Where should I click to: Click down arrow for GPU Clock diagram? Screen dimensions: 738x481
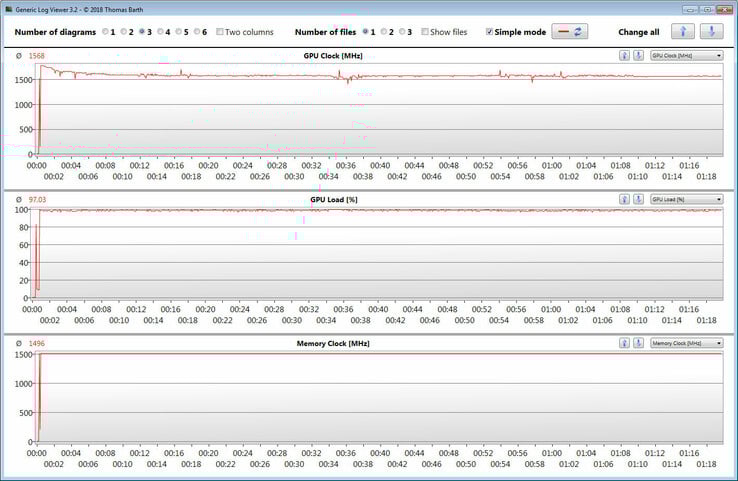point(638,56)
